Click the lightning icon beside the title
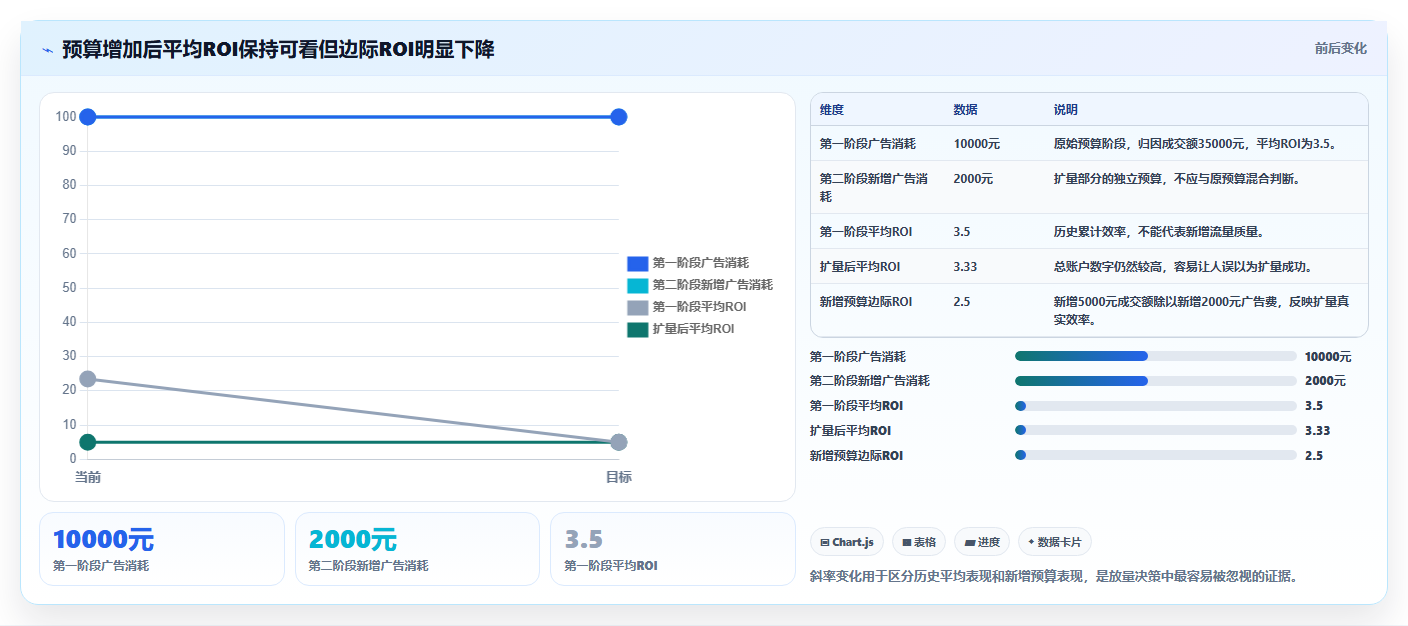This screenshot has height=626, width=1408. pyautogui.click(x=47, y=50)
